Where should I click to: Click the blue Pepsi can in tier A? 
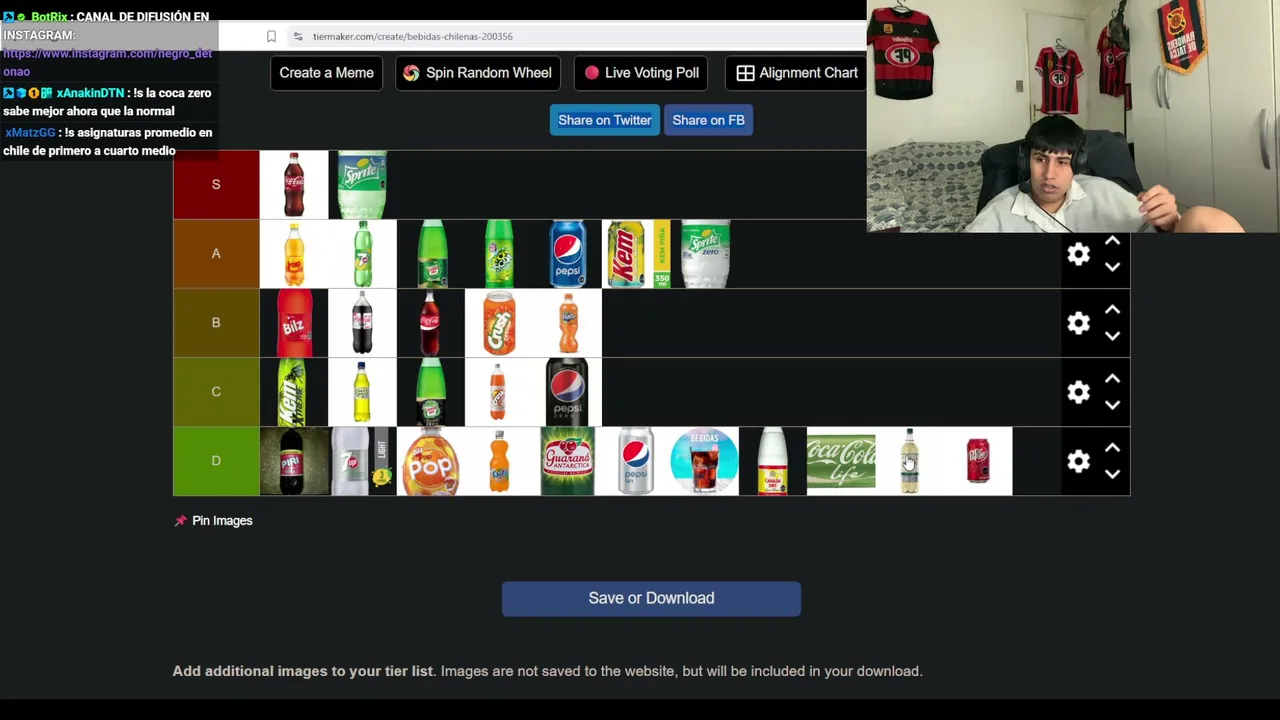[x=567, y=254]
